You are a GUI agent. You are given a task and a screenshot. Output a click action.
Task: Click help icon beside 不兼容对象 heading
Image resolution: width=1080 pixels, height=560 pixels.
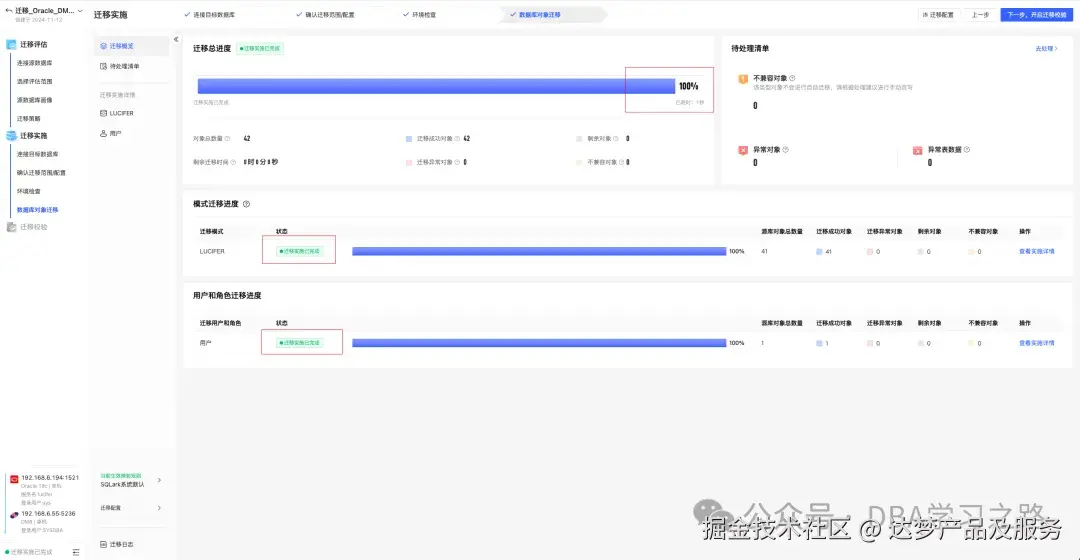(792, 79)
